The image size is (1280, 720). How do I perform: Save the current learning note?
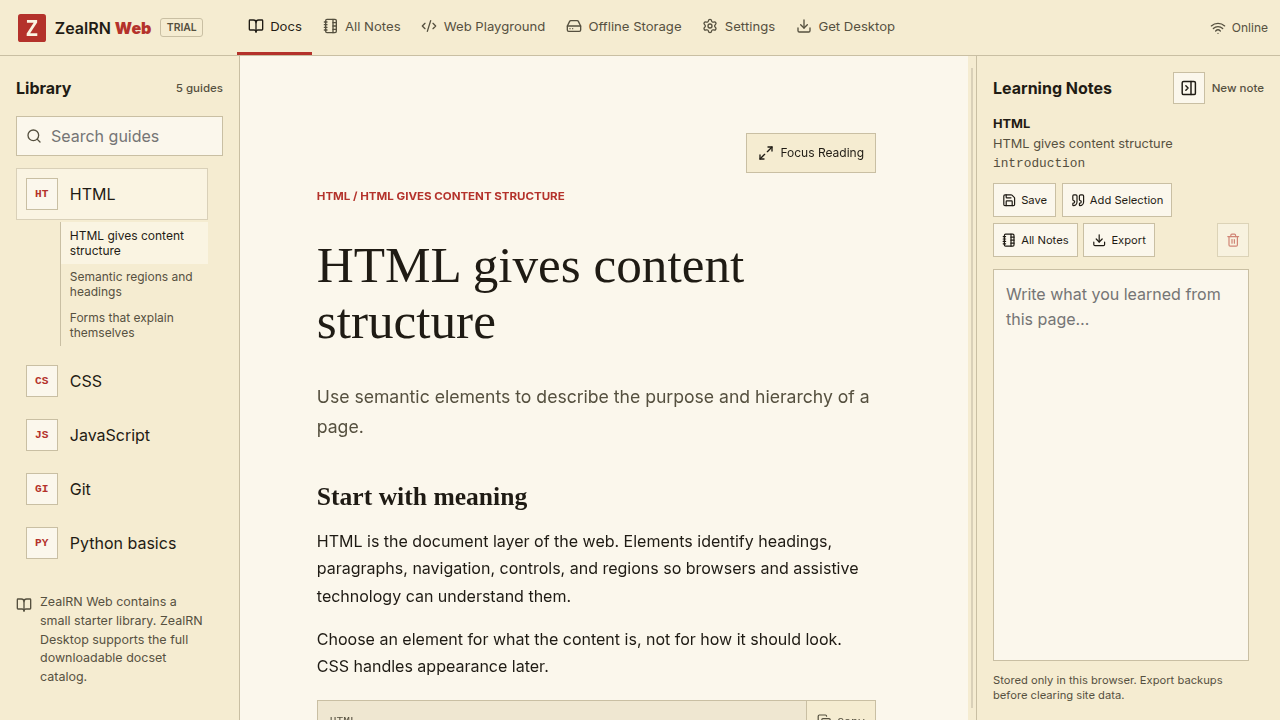click(1024, 200)
